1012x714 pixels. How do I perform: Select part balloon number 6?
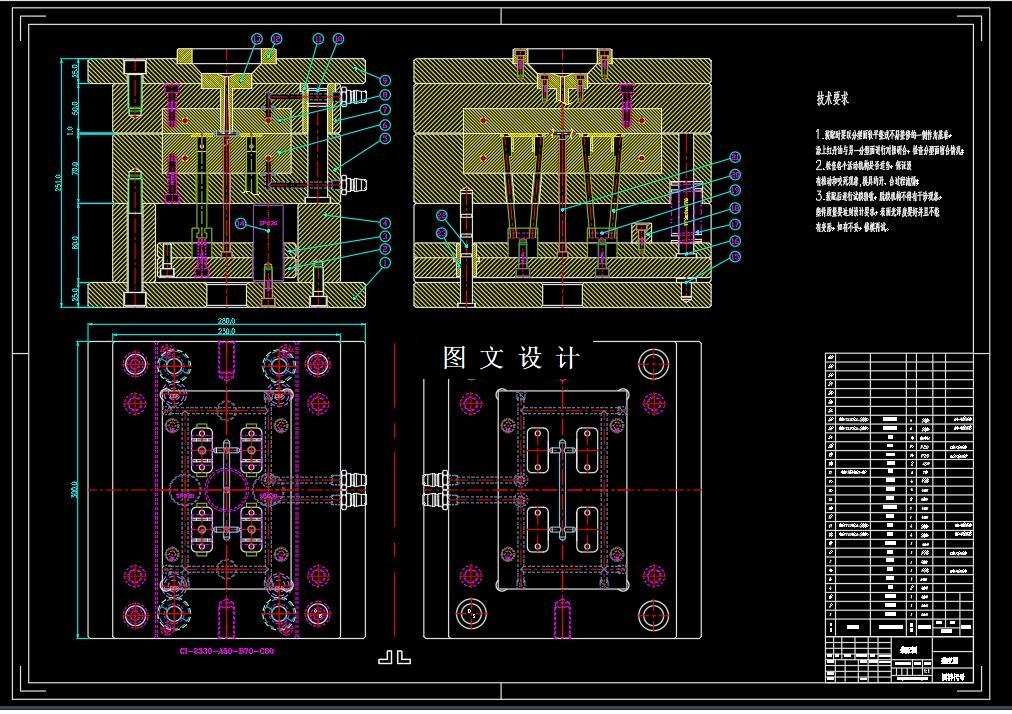tap(385, 125)
